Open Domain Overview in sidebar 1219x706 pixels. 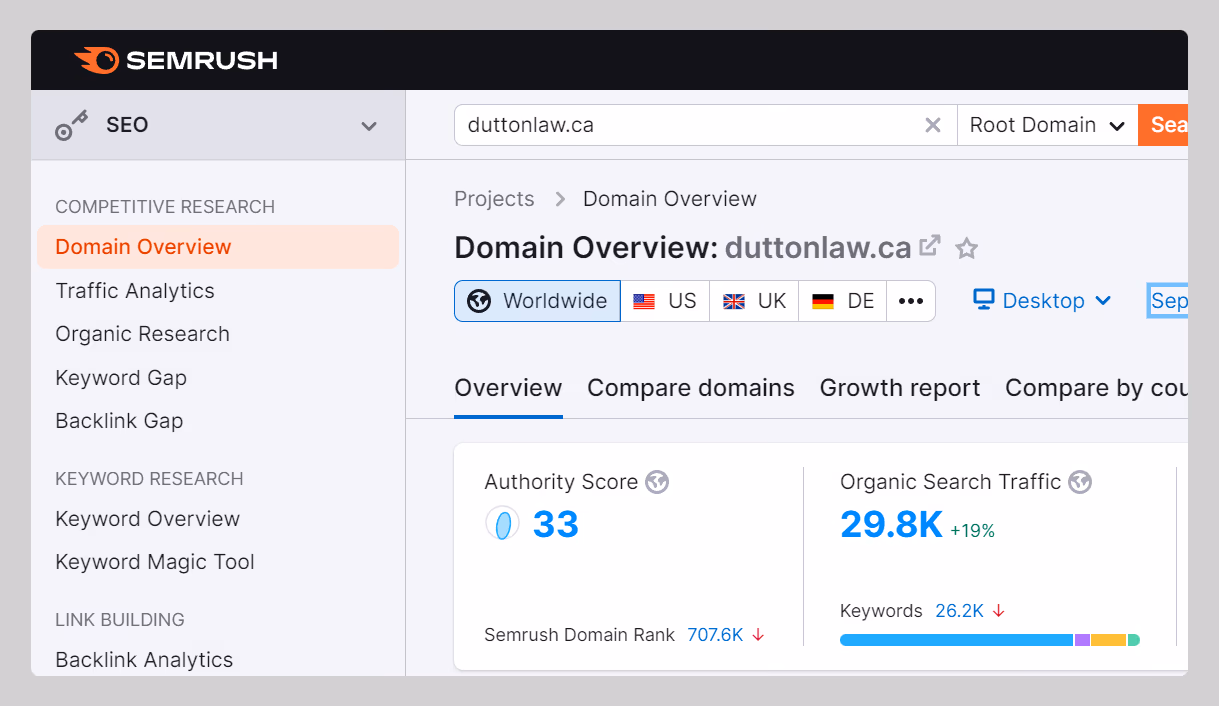(x=218, y=247)
